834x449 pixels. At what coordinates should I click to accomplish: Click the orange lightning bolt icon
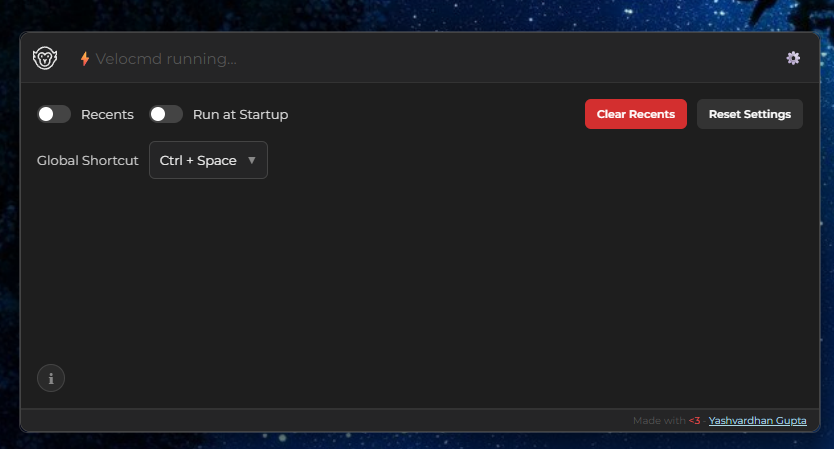(x=85, y=59)
